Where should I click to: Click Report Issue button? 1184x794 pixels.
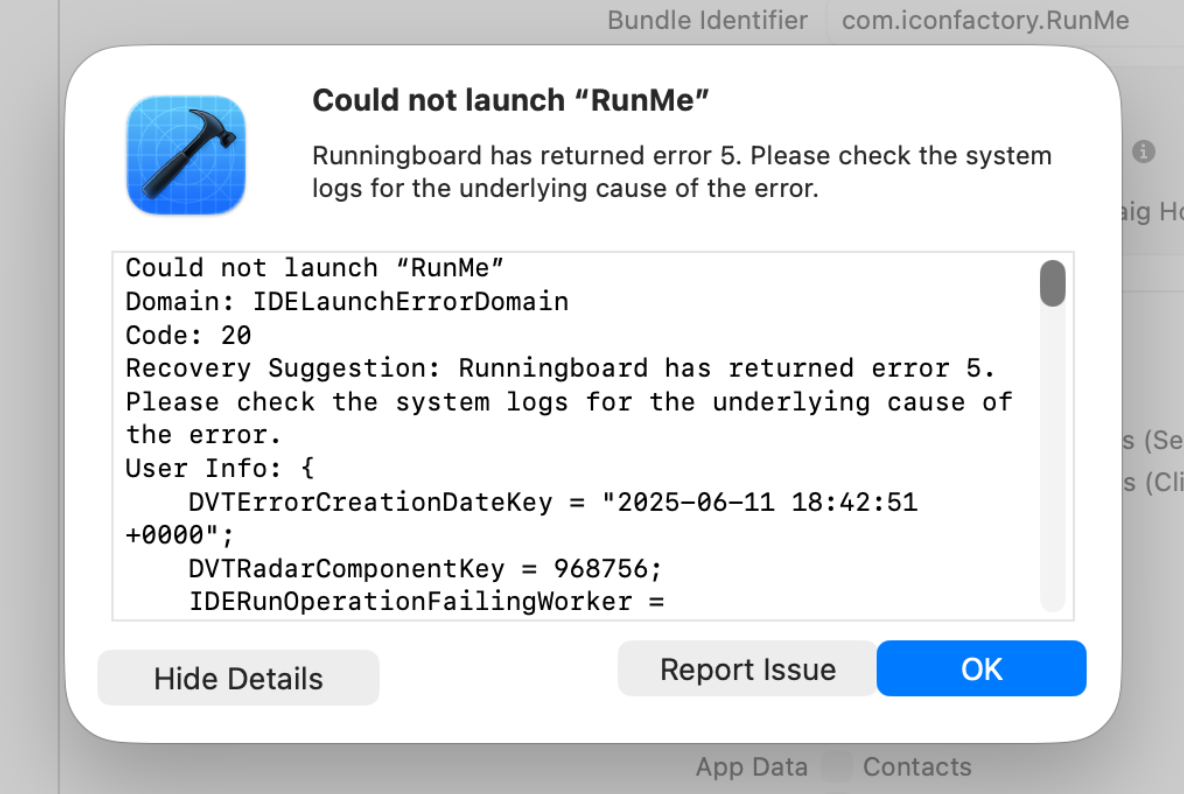point(748,669)
